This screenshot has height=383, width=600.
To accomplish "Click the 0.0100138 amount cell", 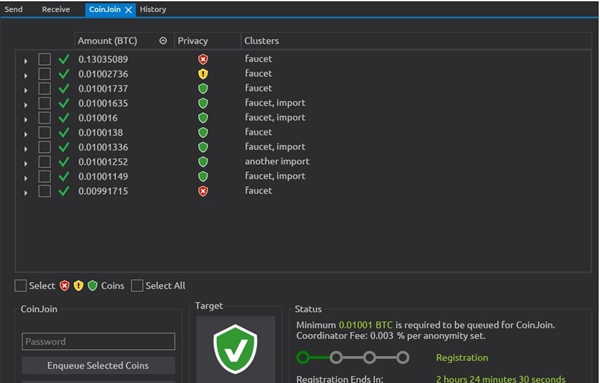I will pyautogui.click(x=101, y=133).
